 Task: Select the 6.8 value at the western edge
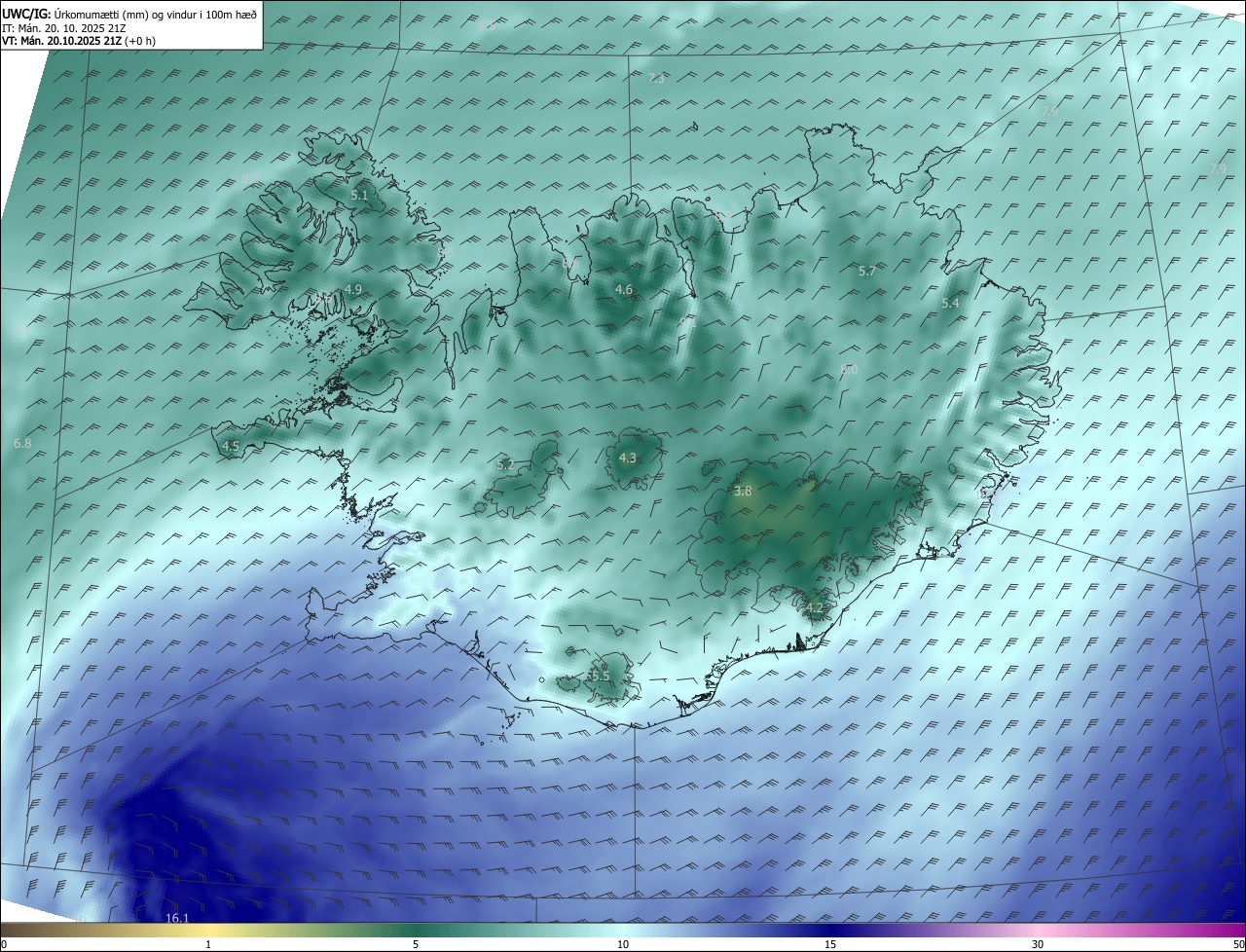tap(22, 444)
